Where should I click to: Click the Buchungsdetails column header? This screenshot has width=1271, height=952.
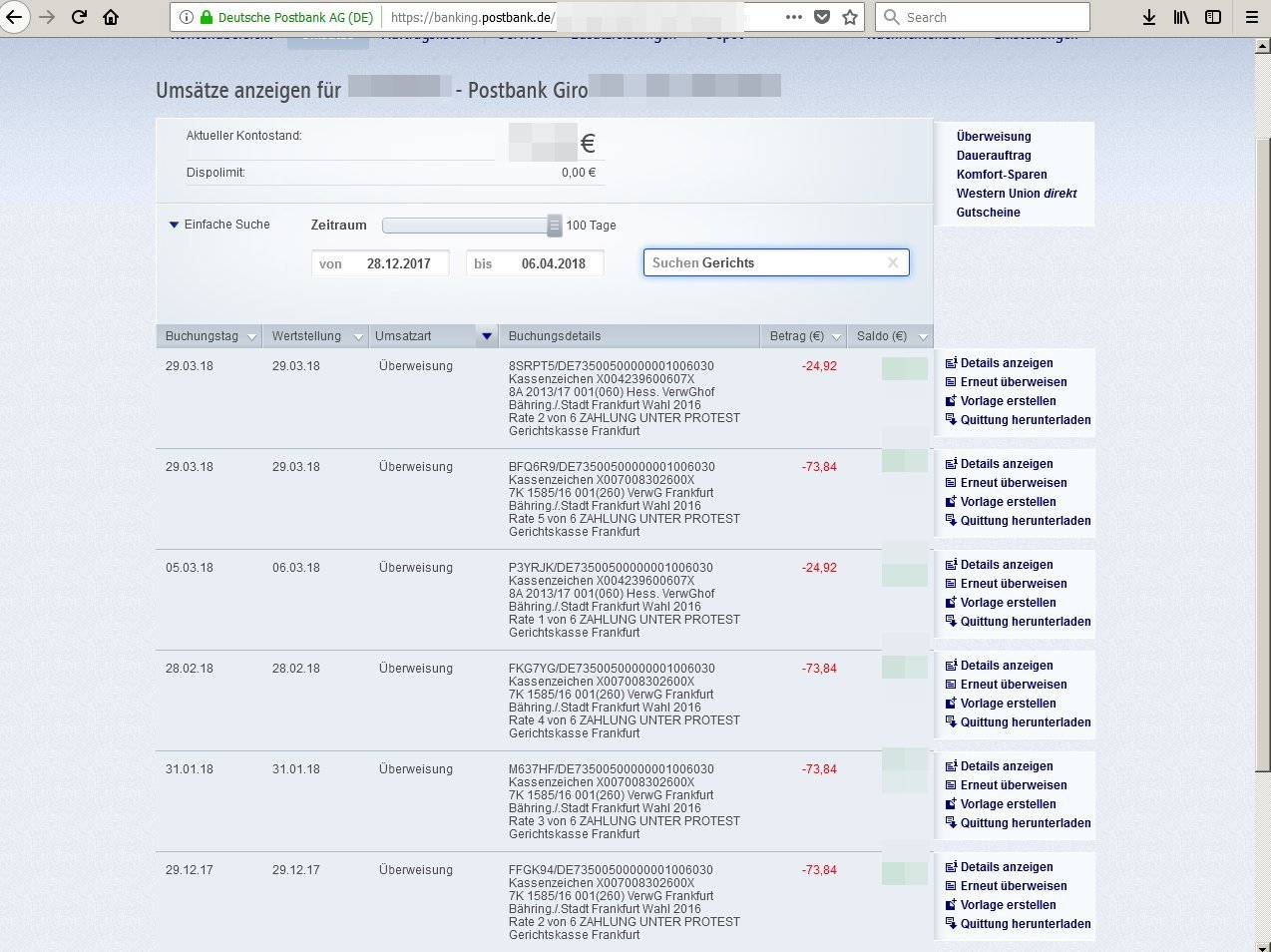[555, 336]
